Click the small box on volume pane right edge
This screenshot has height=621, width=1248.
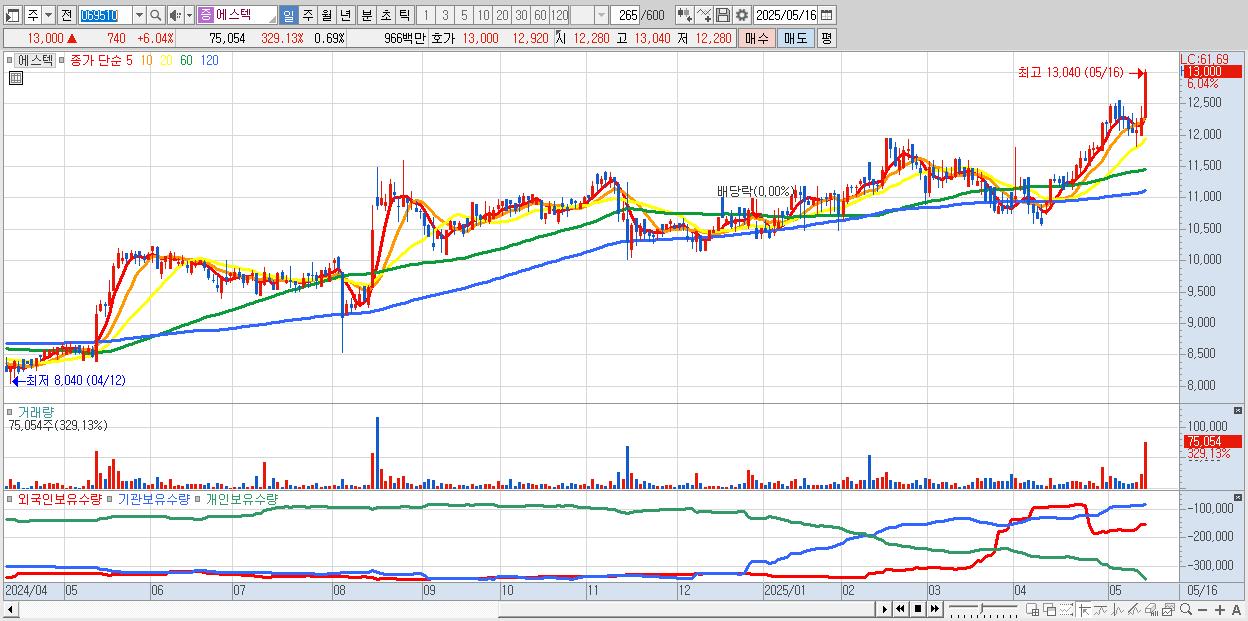coord(1239,411)
